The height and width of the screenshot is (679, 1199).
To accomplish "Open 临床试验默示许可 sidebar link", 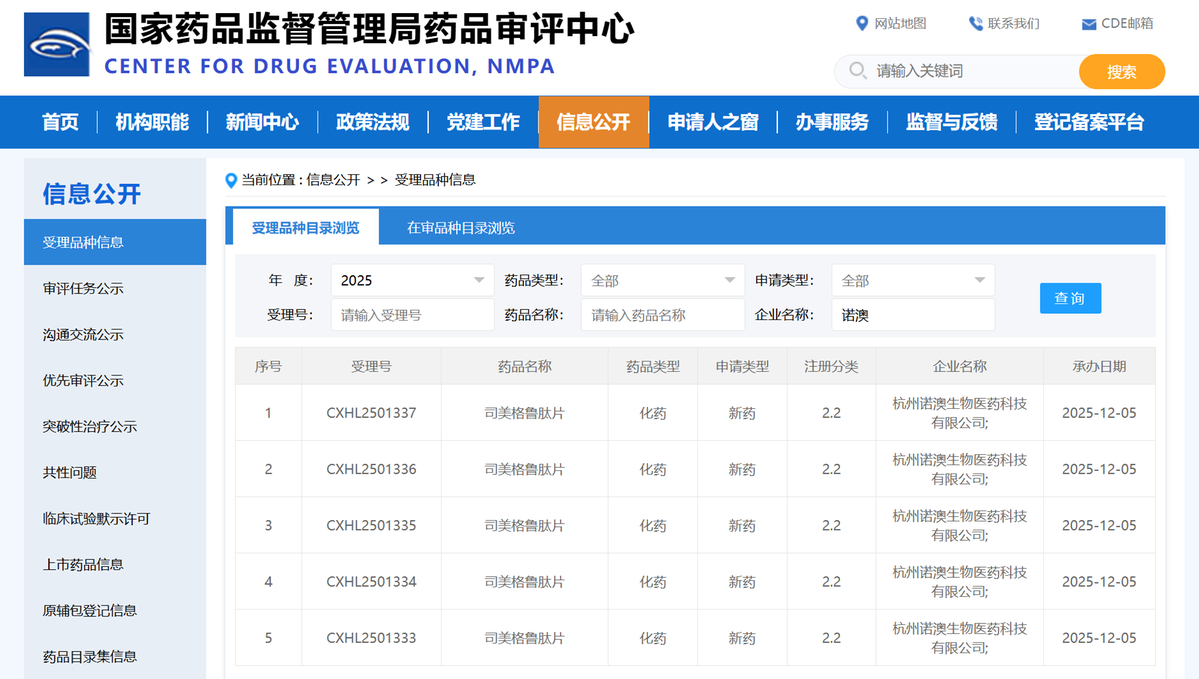I will [x=96, y=518].
